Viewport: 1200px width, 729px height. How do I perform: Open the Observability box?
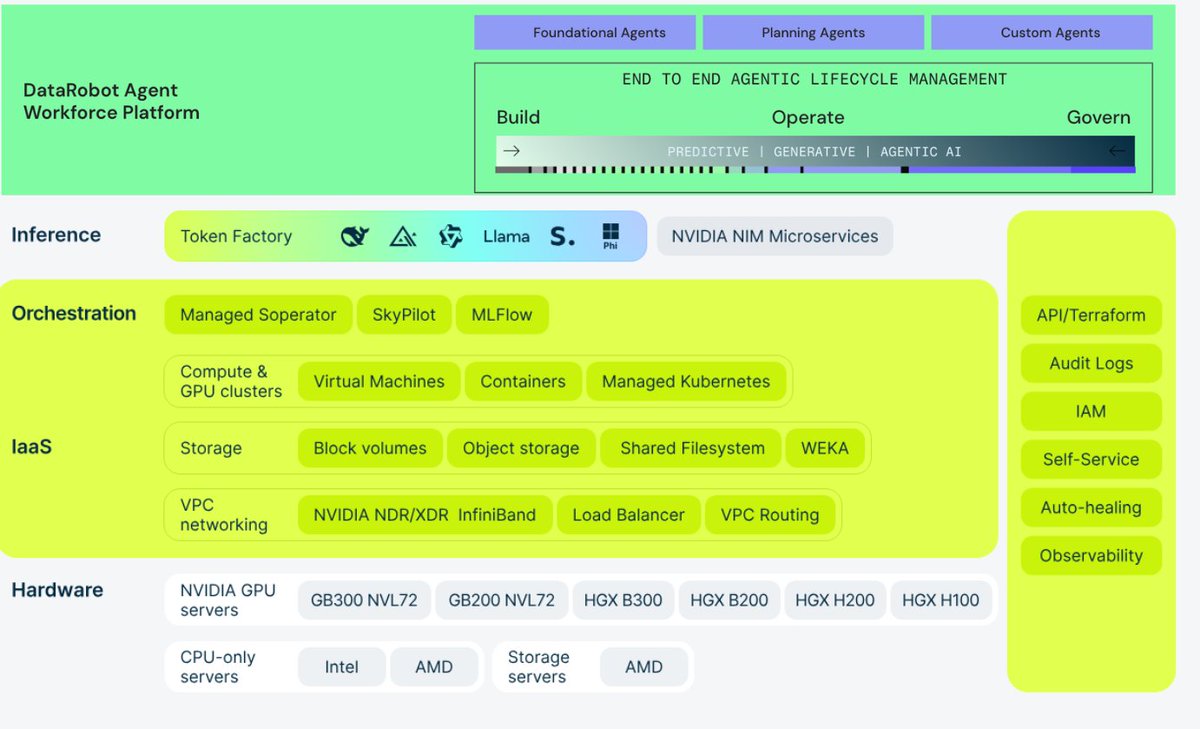pyautogui.click(x=1091, y=555)
